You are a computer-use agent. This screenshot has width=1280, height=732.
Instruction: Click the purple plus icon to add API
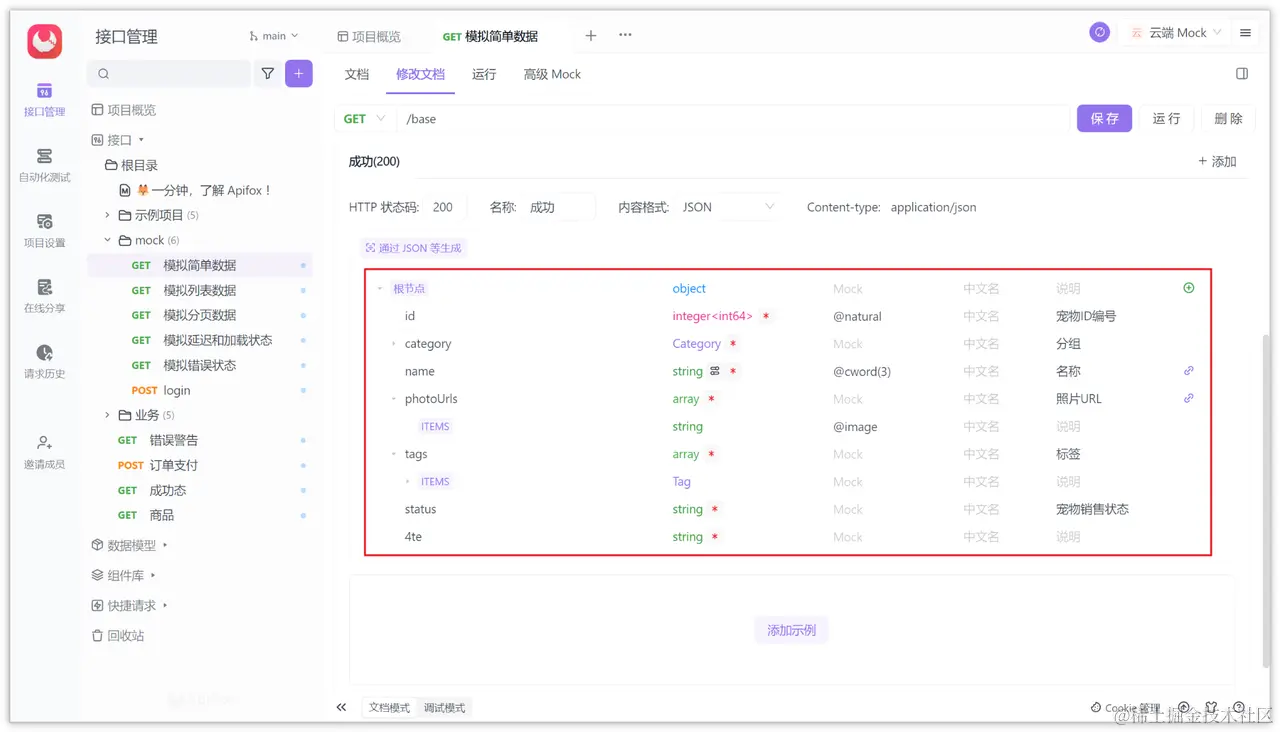(298, 73)
